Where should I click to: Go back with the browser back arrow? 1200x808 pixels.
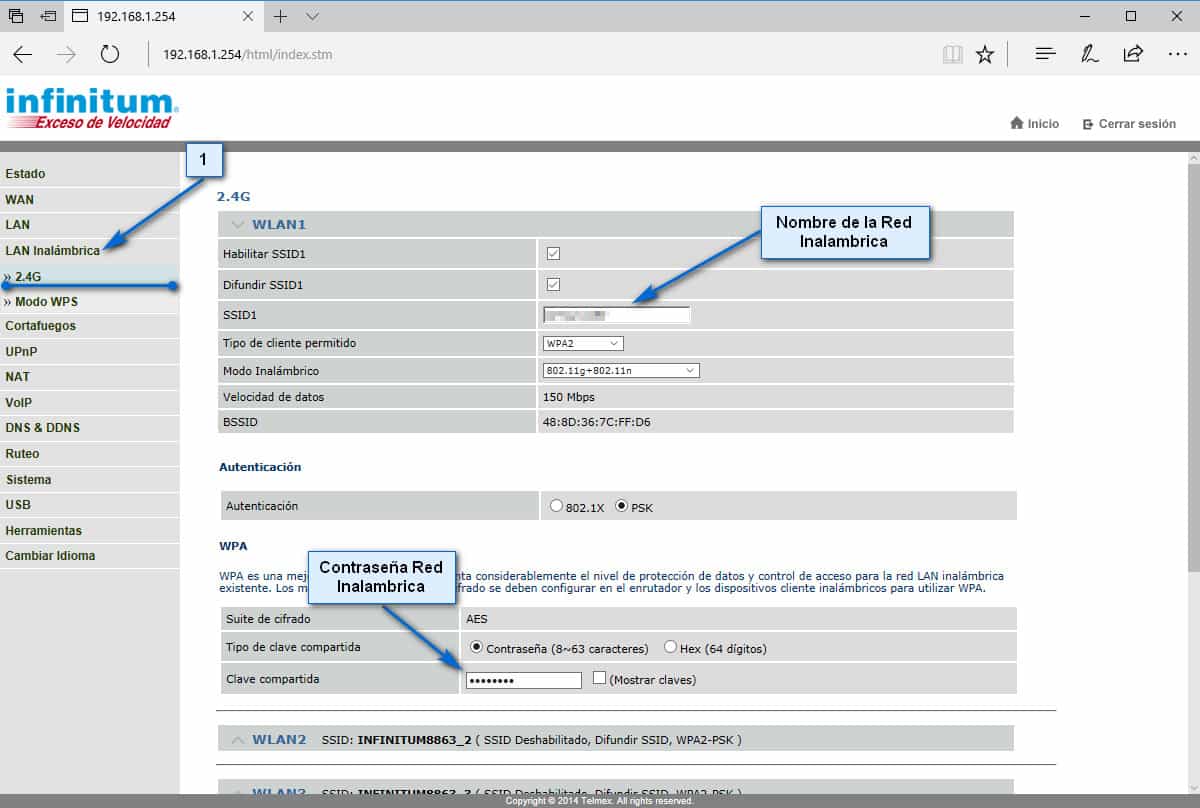pyautogui.click(x=23, y=54)
